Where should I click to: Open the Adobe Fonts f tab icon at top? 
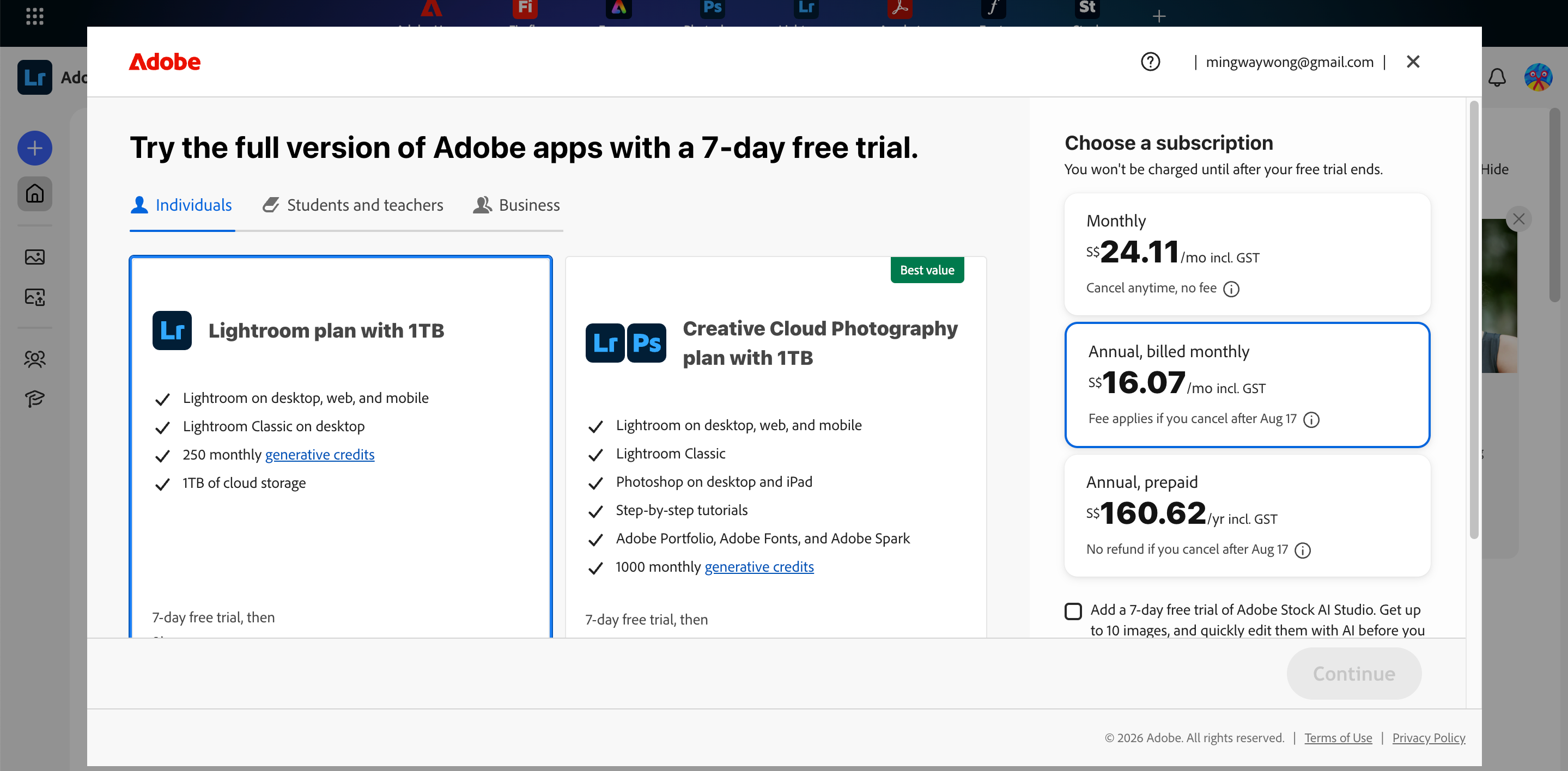993,9
